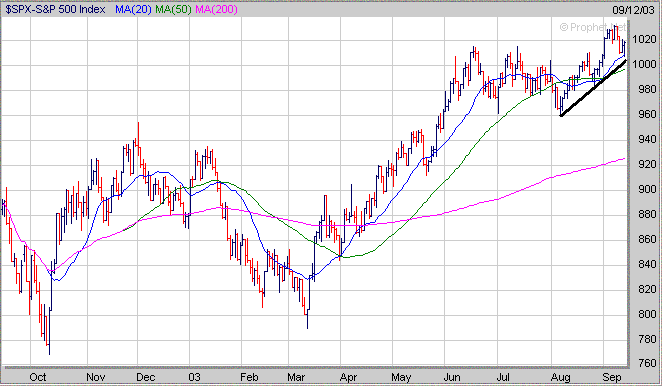The height and width of the screenshot is (386, 662).
Task: Select the MA(200) legend label
Action: (x=216, y=9)
